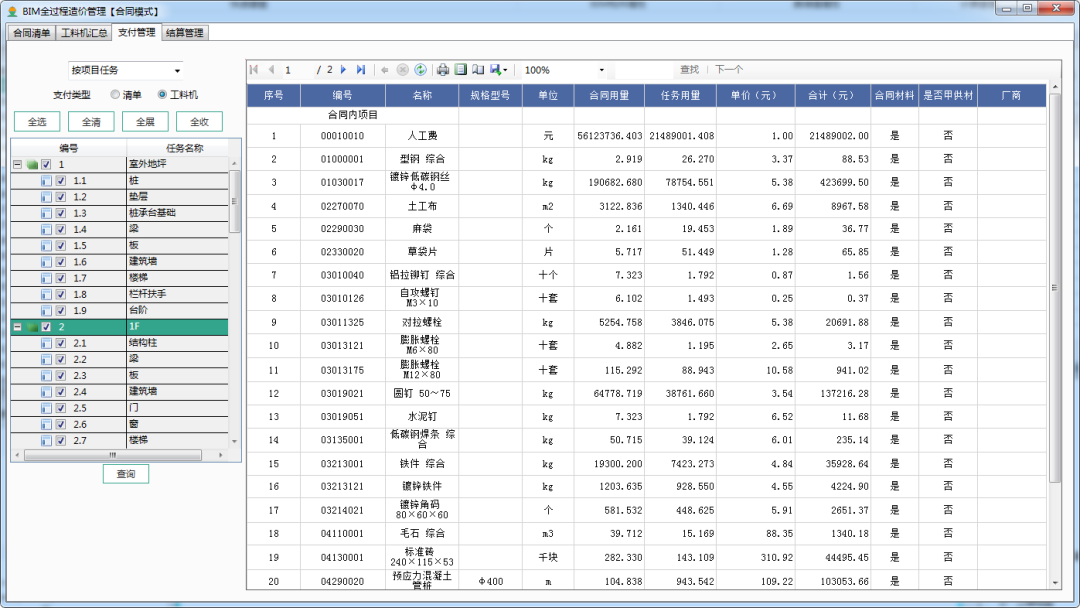Open page setup icon in toolbar

tap(478, 70)
